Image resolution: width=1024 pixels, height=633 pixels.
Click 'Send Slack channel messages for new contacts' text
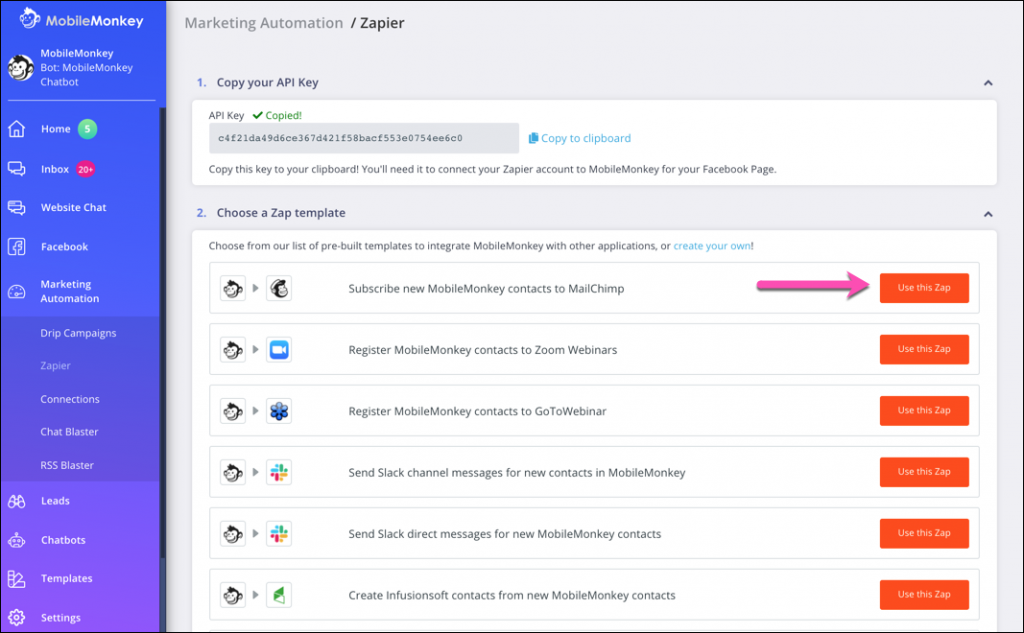coord(517,473)
